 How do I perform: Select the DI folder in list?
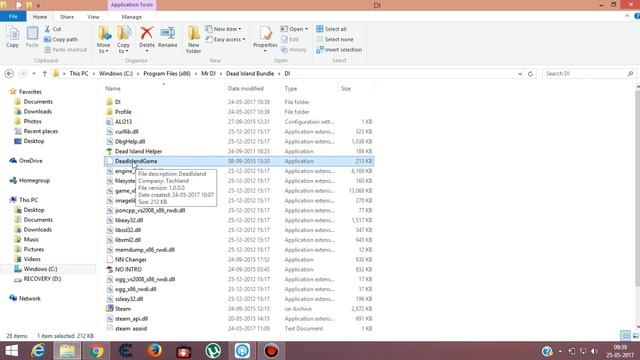(x=118, y=102)
